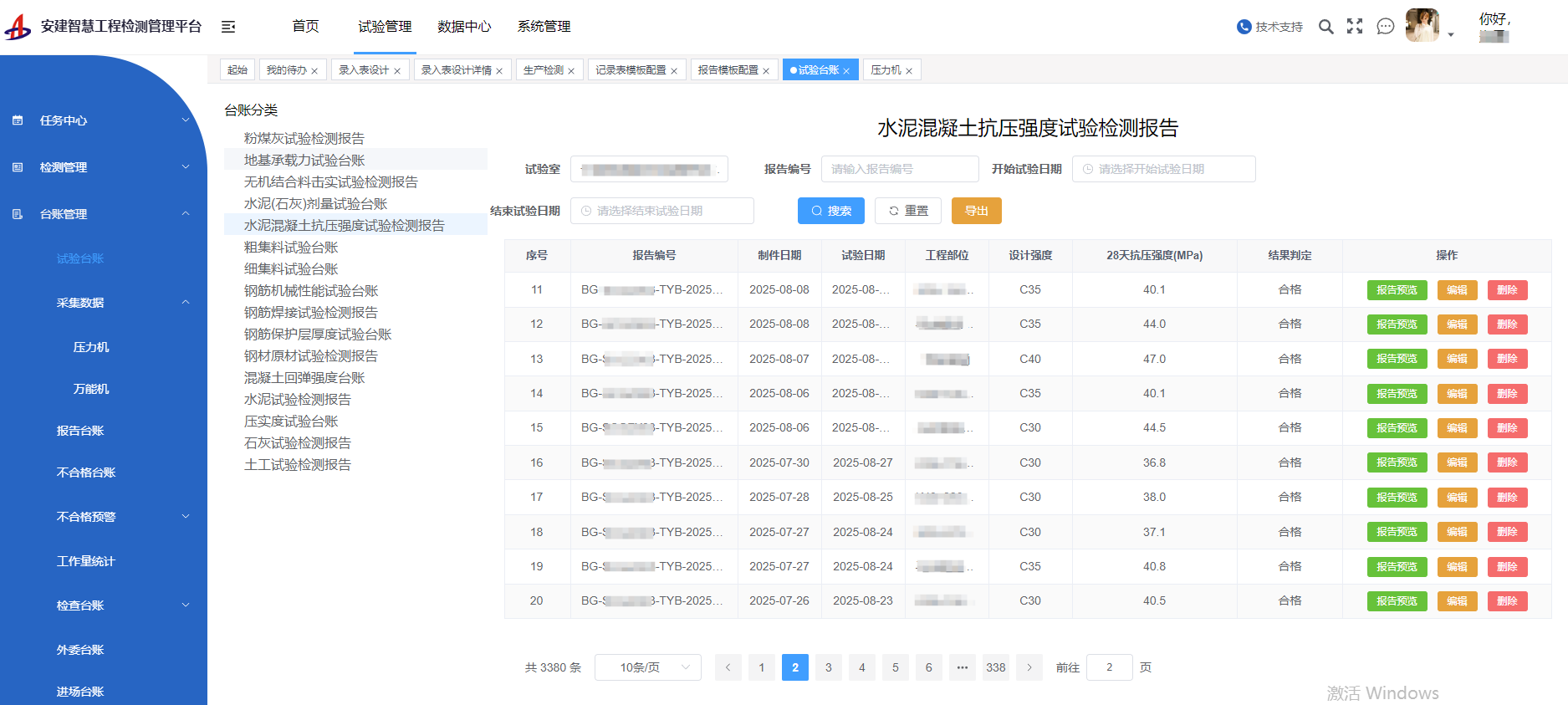Toggle fullscreen mode icon
The image size is (1568, 705).
(1355, 27)
